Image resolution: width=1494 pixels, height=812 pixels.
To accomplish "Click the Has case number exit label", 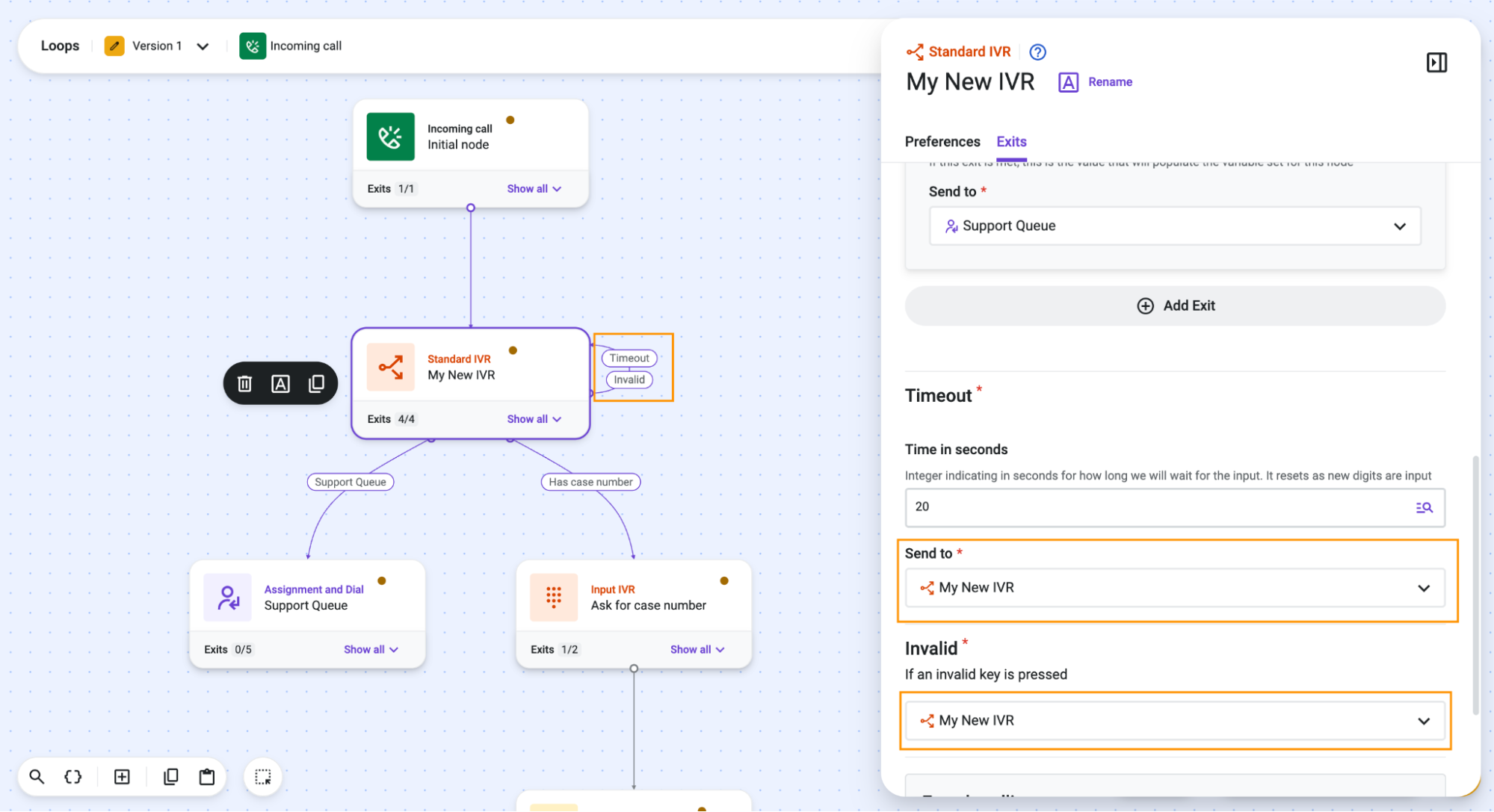I will (x=590, y=482).
